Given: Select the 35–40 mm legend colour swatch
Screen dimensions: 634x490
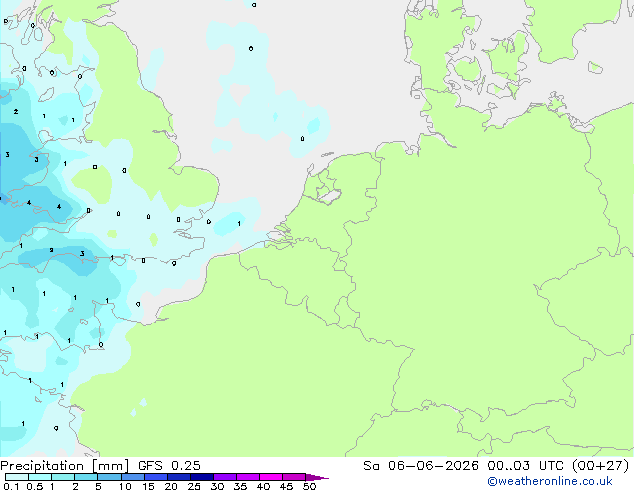Looking at the screenshot, I should coord(247,477).
